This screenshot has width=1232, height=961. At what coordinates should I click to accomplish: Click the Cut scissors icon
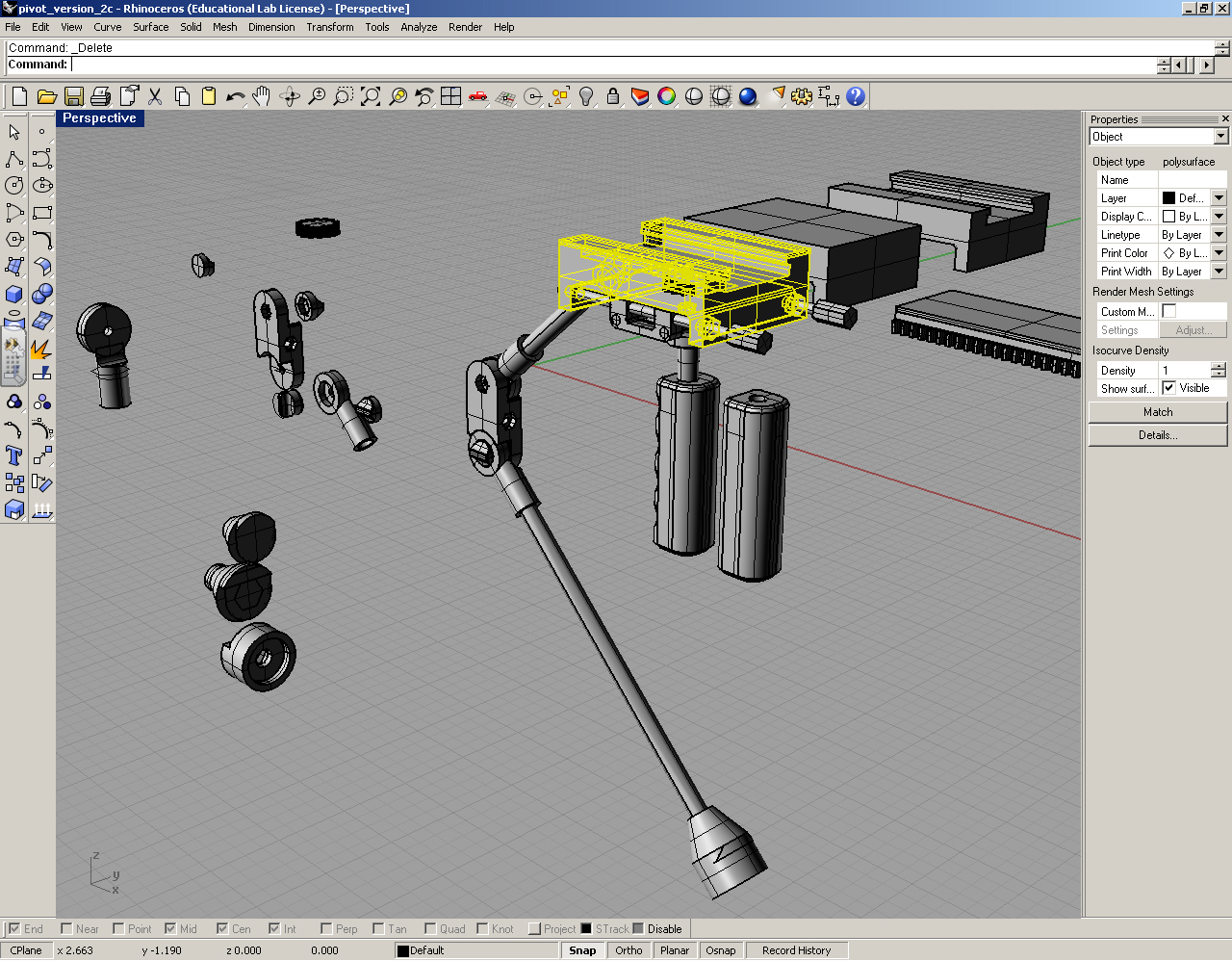click(x=155, y=96)
